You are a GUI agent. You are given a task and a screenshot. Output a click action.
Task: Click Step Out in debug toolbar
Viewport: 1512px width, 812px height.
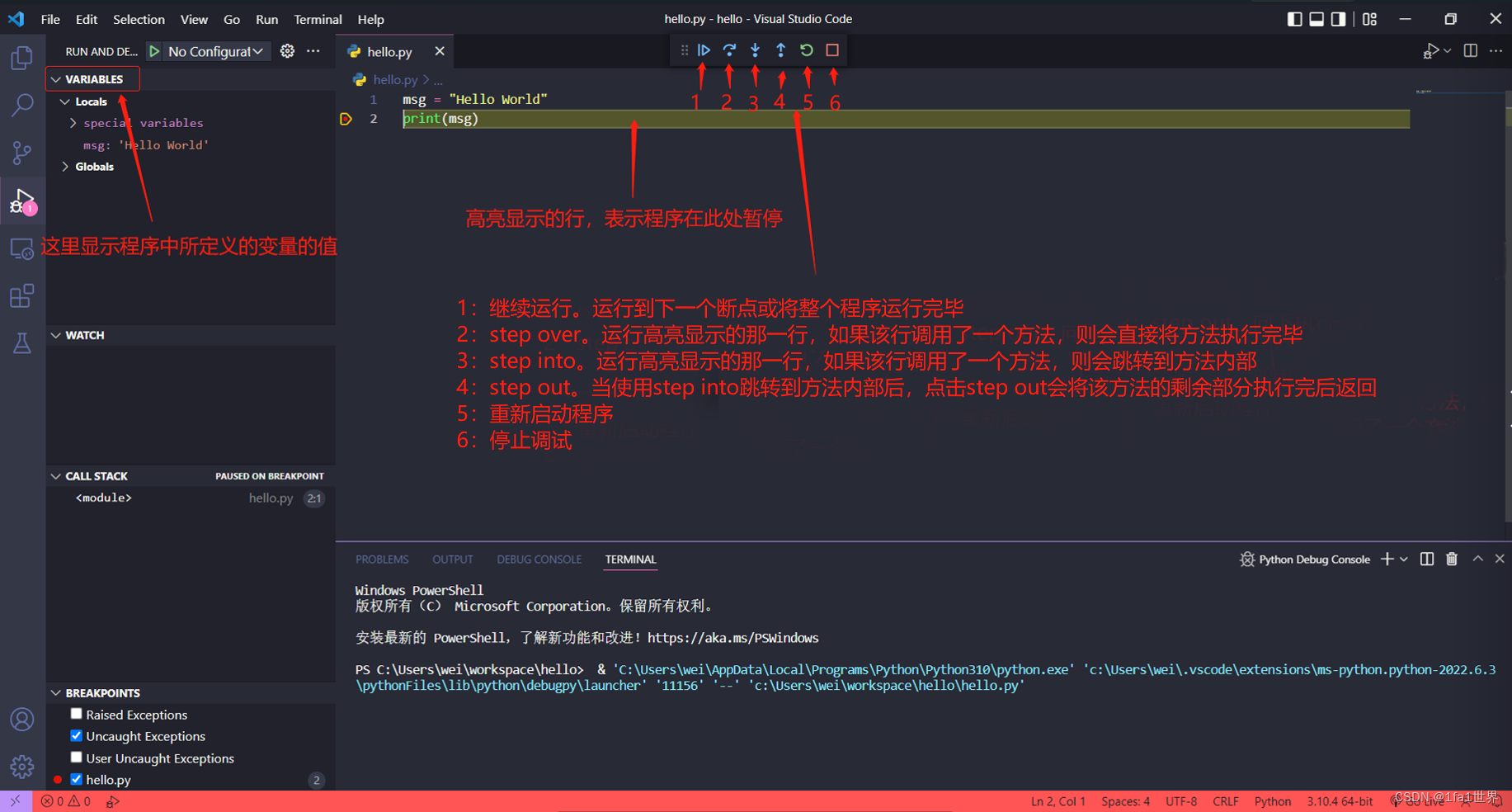pos(780,50)
